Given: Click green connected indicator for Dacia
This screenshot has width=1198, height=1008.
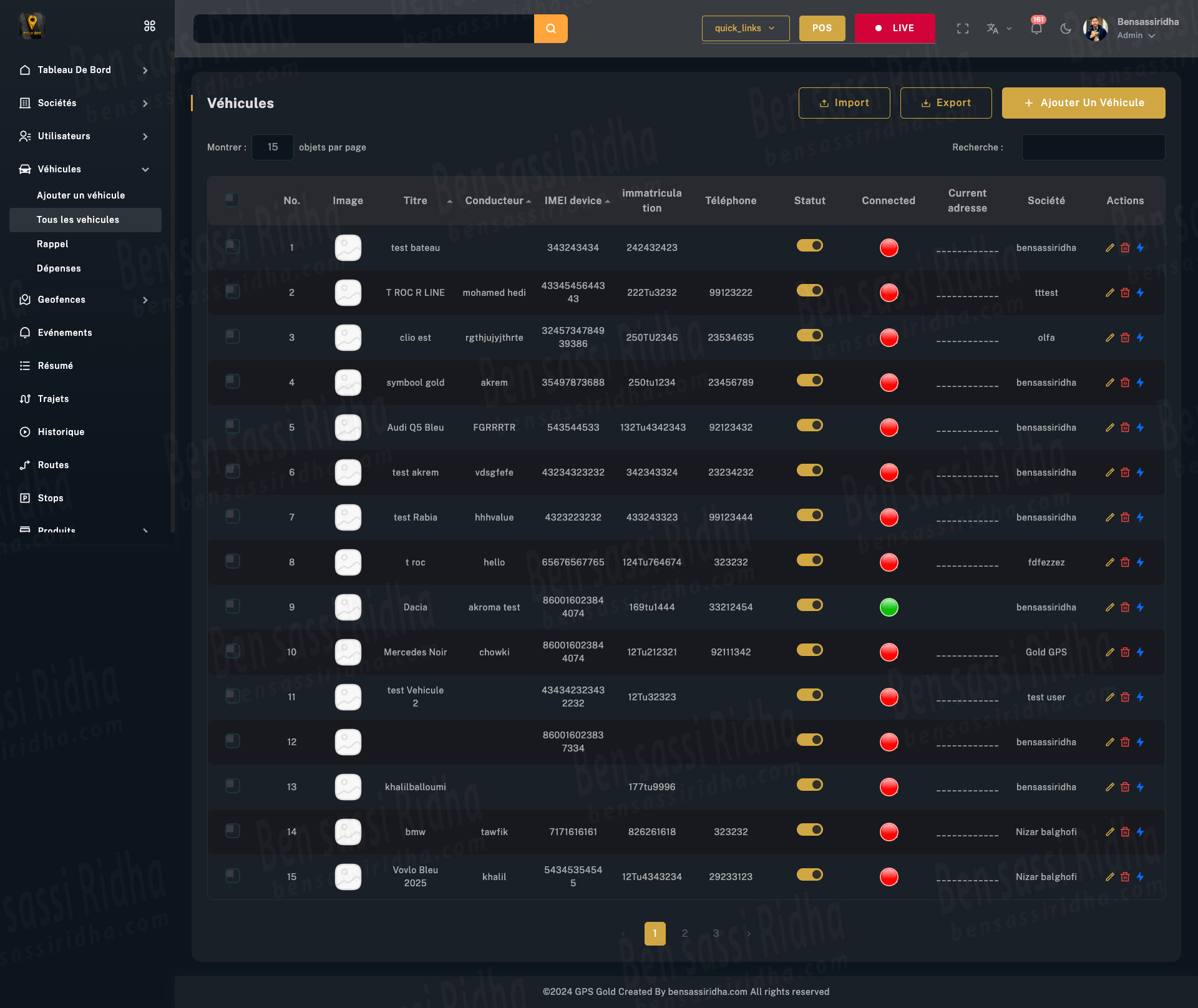Looking at the screenshot, I should click(x=889, y=607).
